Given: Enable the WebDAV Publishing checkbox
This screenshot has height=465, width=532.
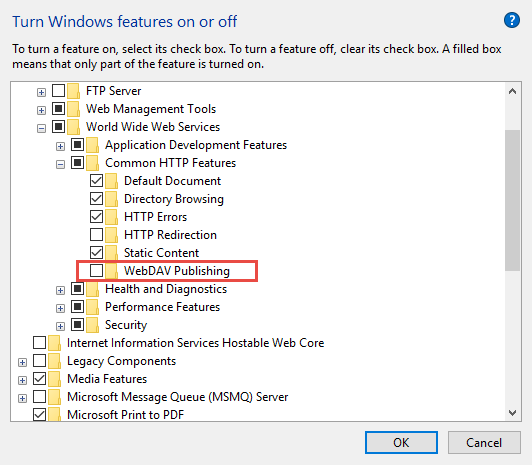Looking at the screenshot, I should tap(96, 271).
